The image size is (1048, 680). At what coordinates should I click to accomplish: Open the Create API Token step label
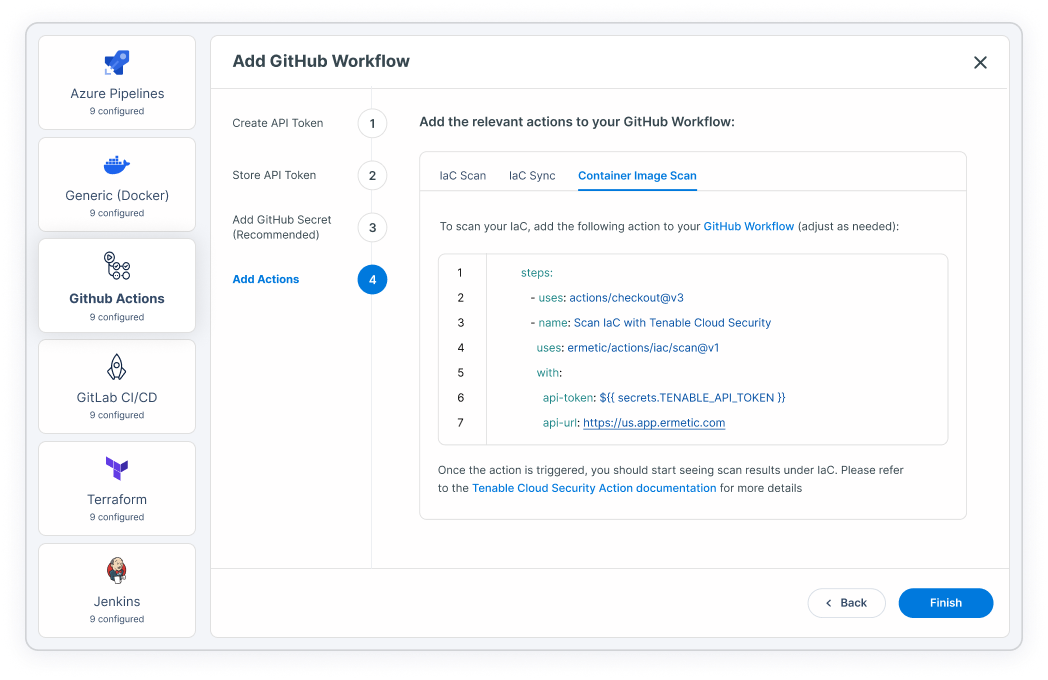coord(277,123)
